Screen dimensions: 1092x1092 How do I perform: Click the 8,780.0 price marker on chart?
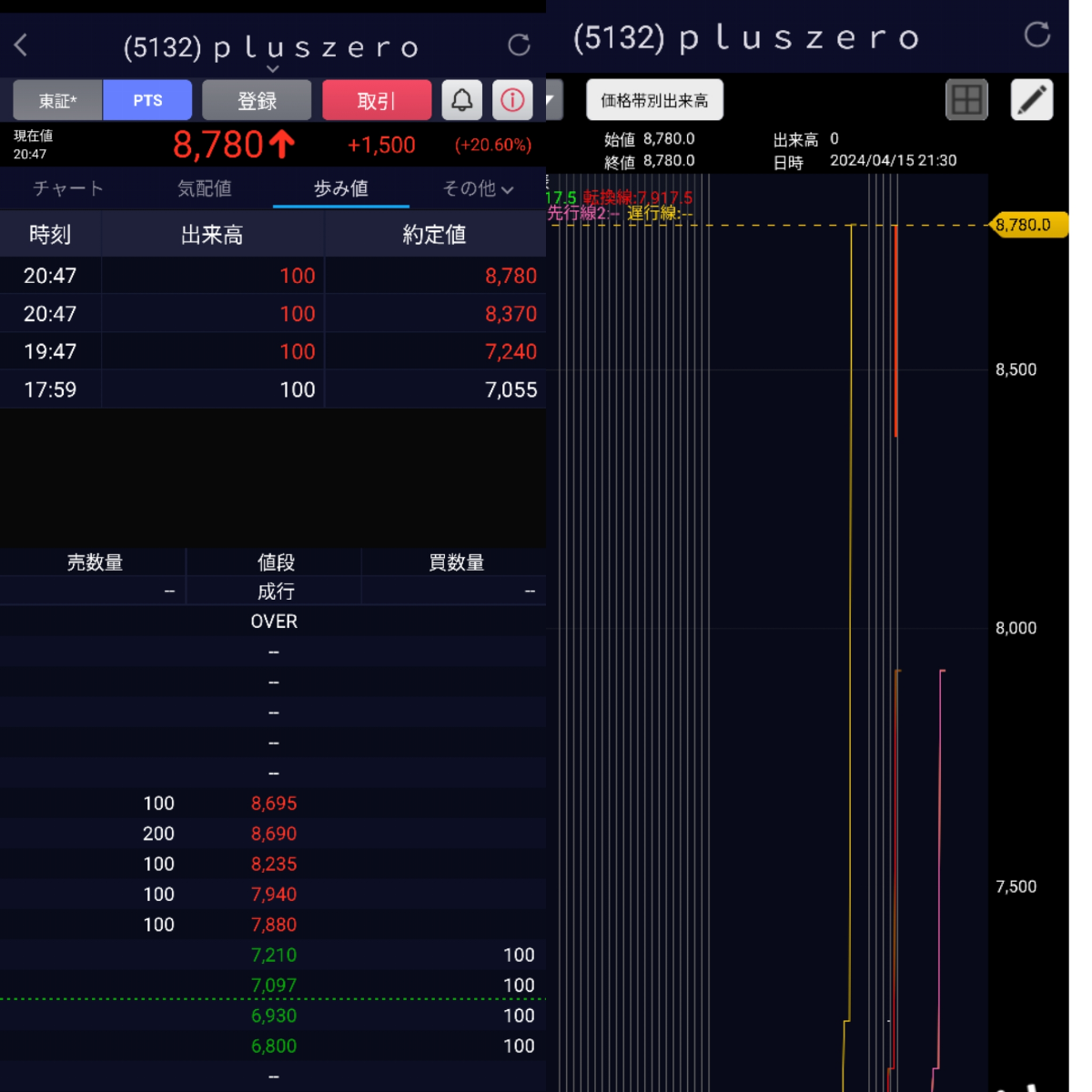coord(1026,225)
